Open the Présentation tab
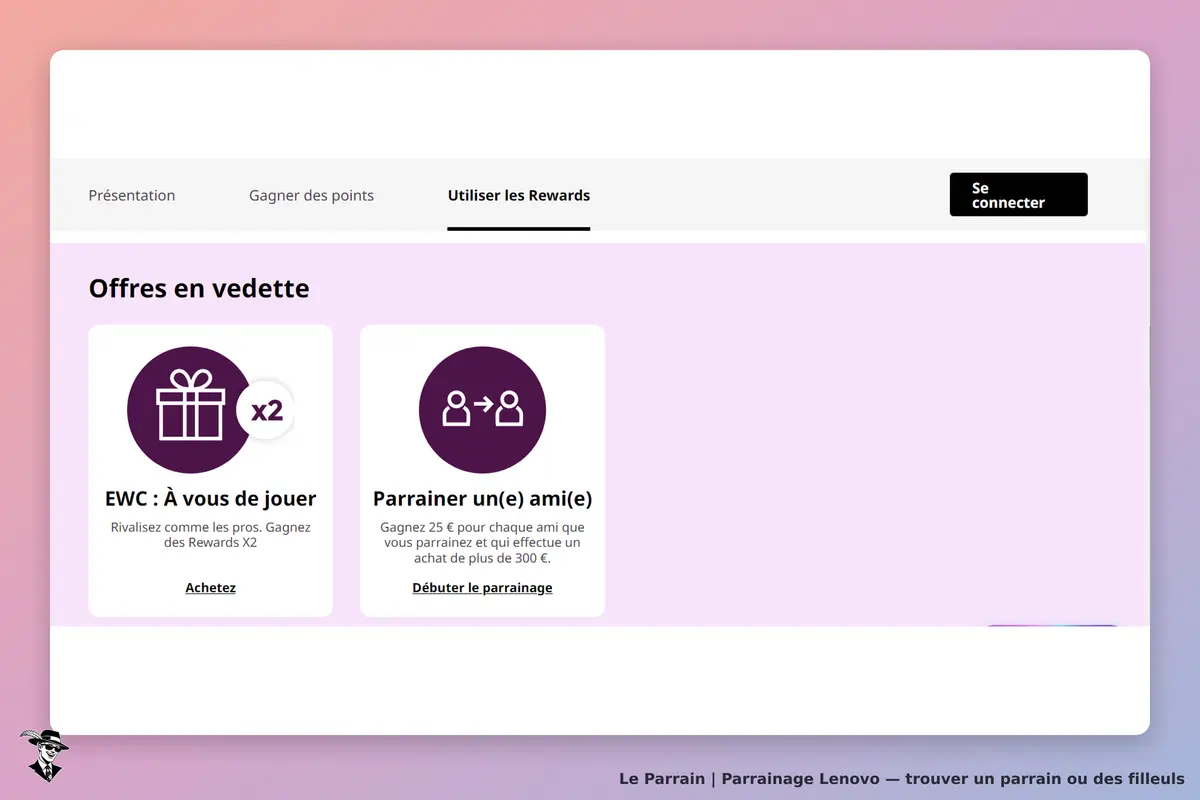 click(x=132, y=195)
